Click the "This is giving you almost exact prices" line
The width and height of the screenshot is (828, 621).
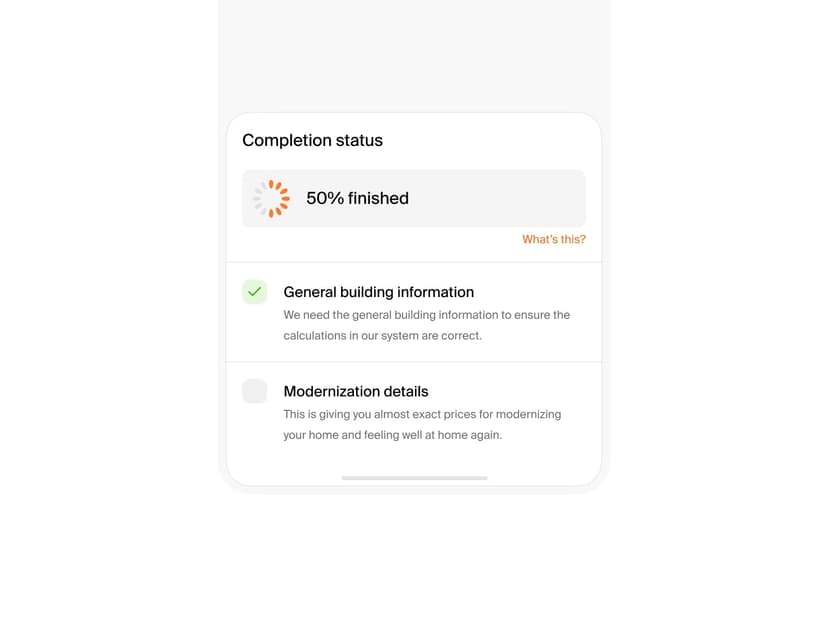(422, 414)
